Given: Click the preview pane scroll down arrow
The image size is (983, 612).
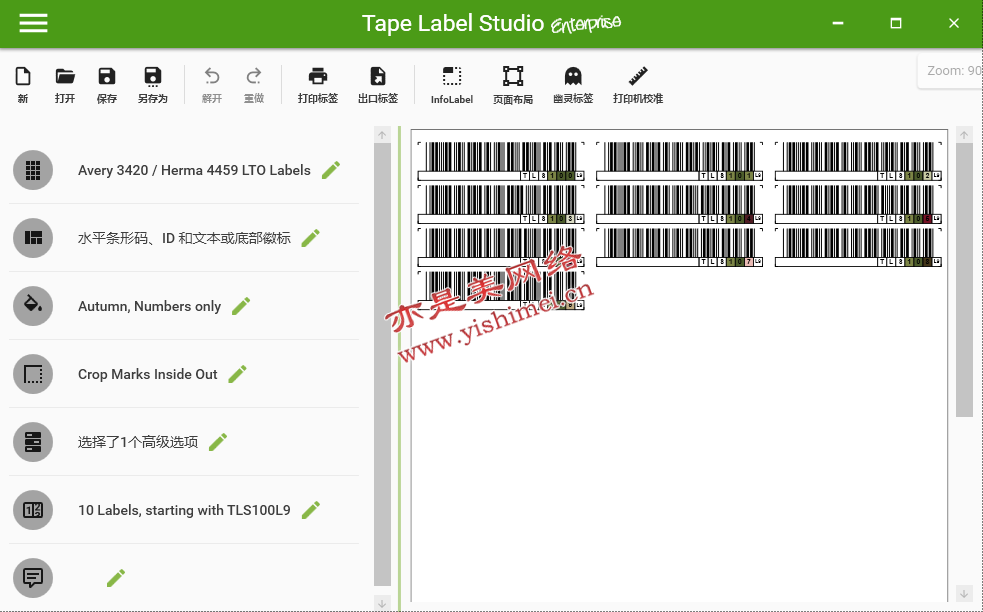Looking at the screenshot, I should point(964,593).
